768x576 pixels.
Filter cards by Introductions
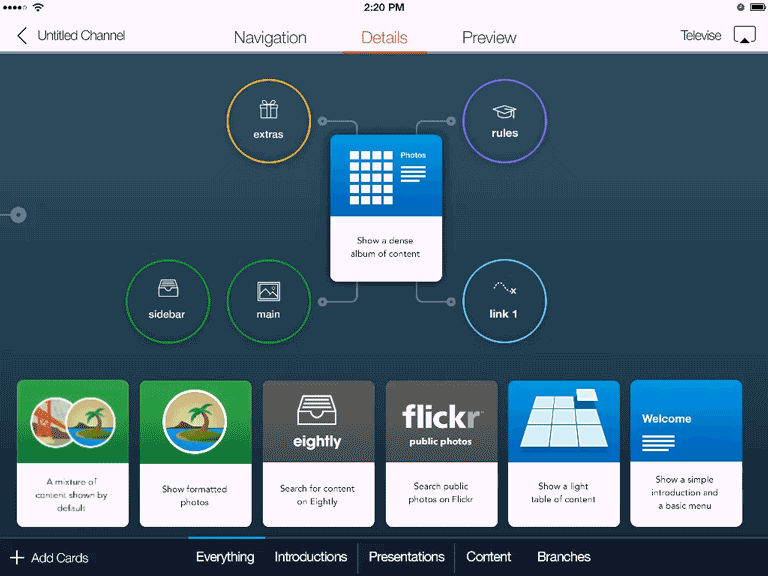311,557
